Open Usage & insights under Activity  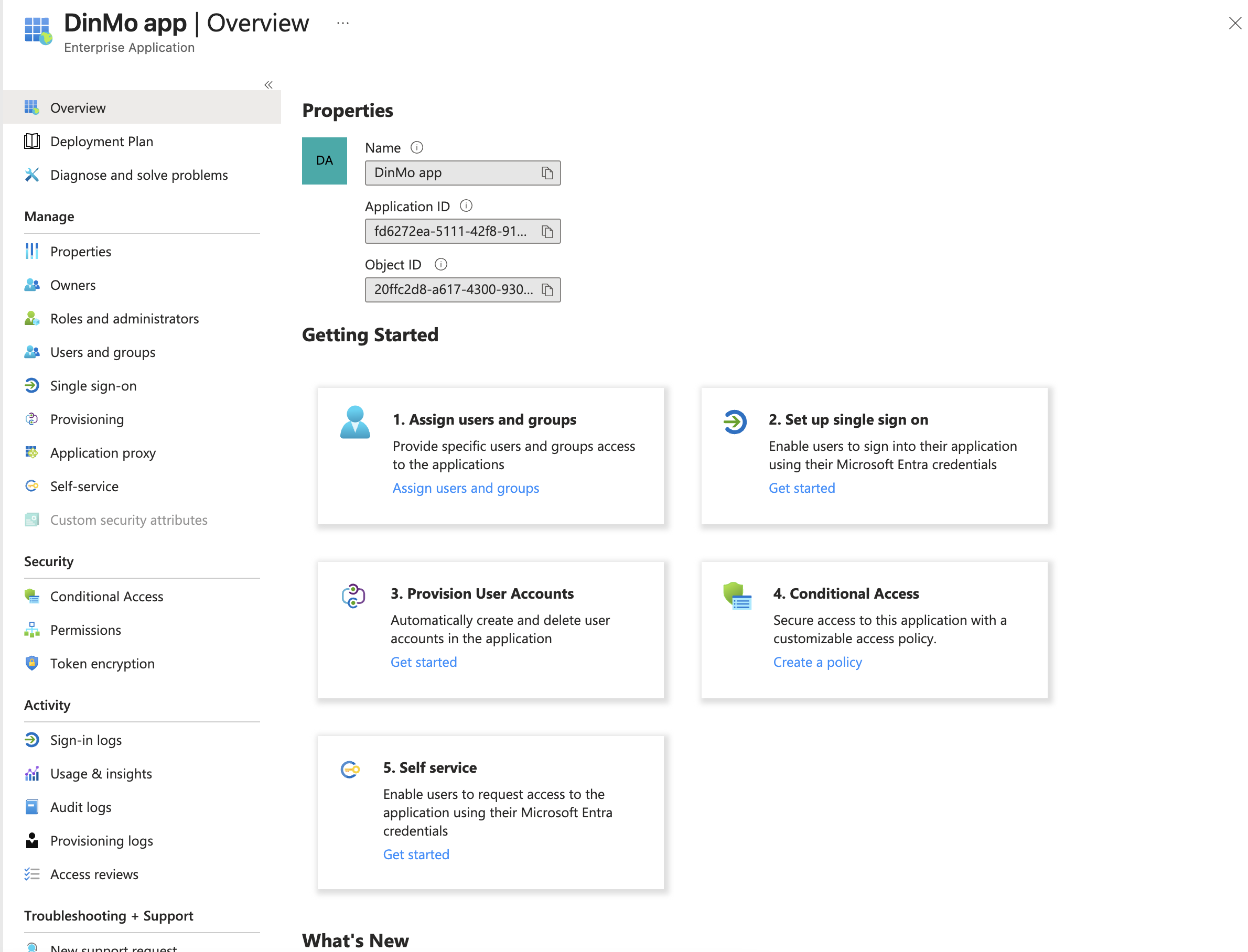(101, 774)
